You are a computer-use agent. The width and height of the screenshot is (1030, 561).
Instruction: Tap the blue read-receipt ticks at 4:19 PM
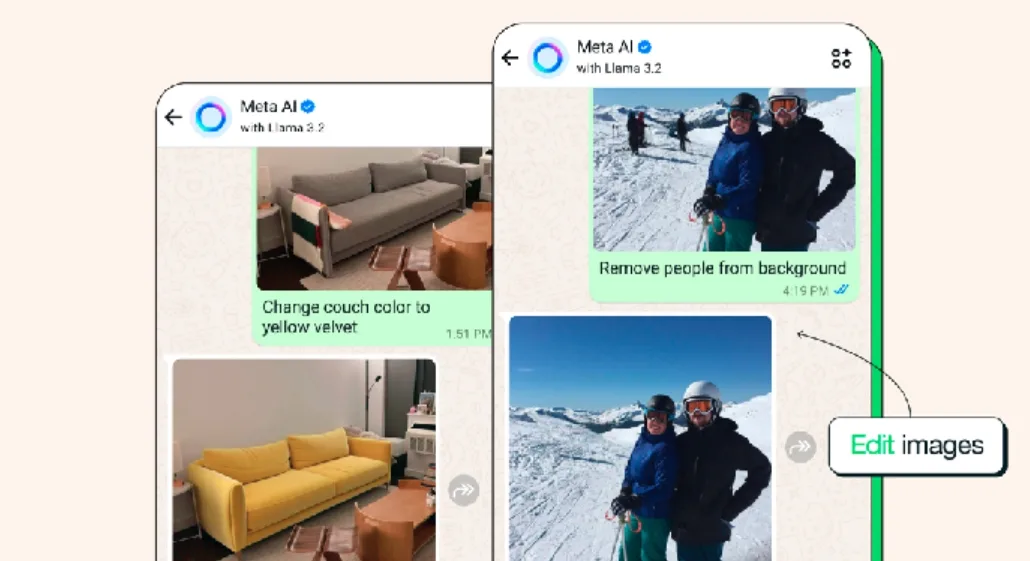pos(841,290)
